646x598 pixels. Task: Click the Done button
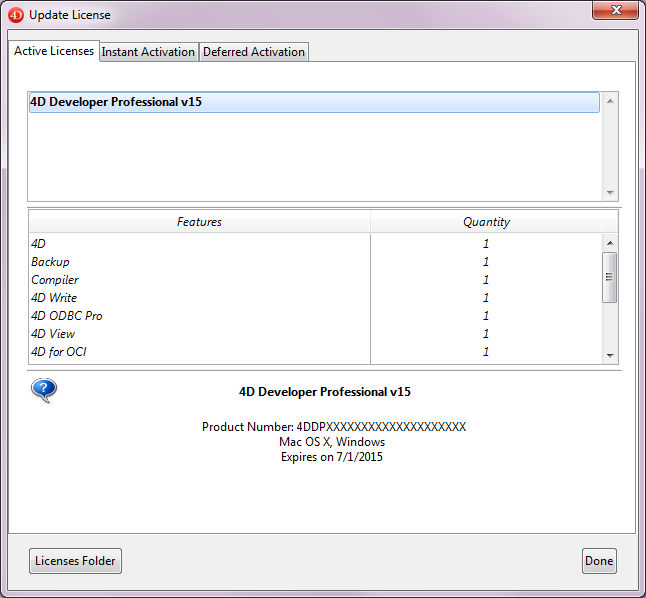coord(599,561)
